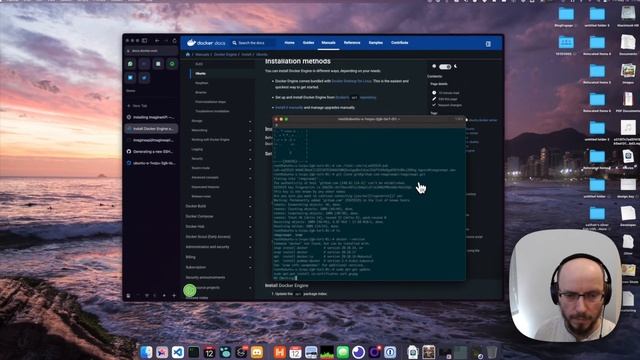Open Discord from the Dock
Viewport: 640px width, 360px height.
coord(257,352)
